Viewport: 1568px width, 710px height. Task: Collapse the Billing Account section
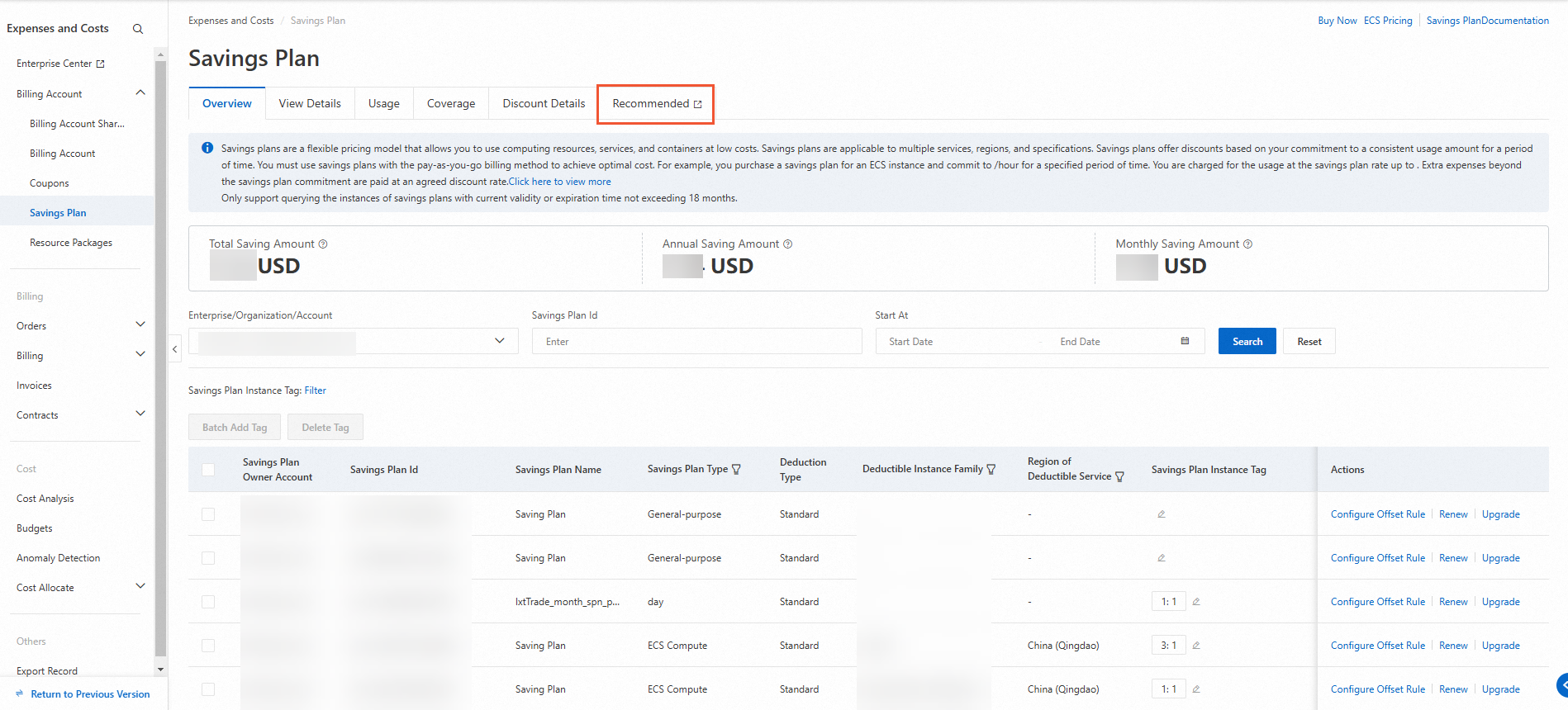(140, 92)
